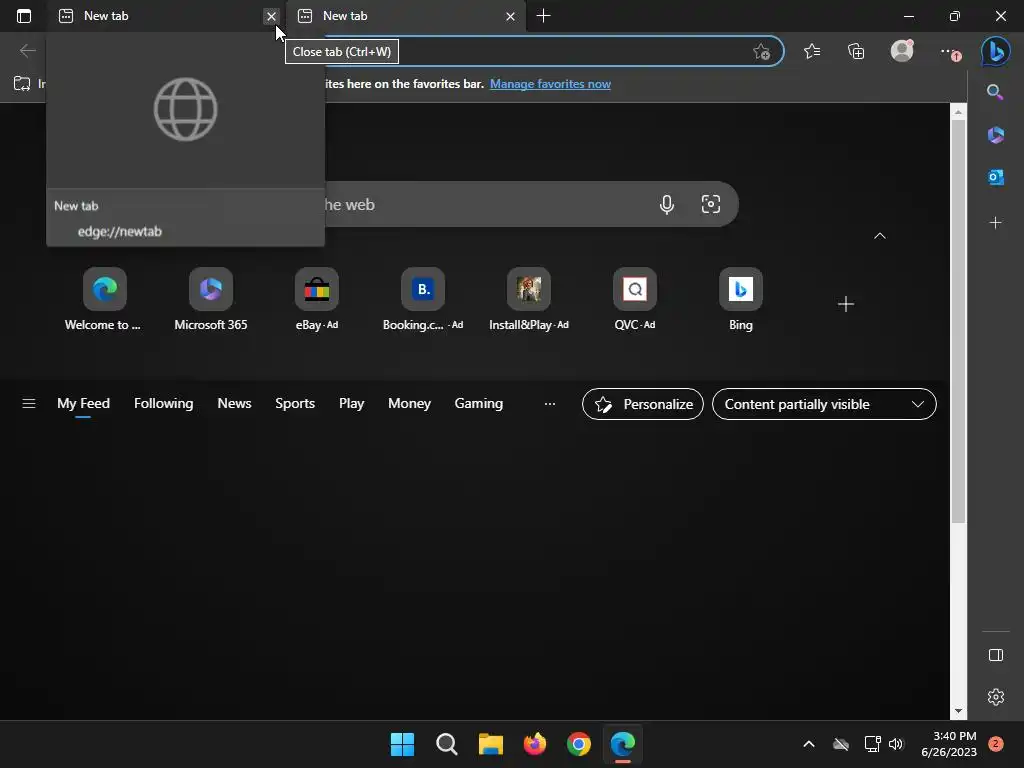Open the feed hamburger menu

[29, 404]
